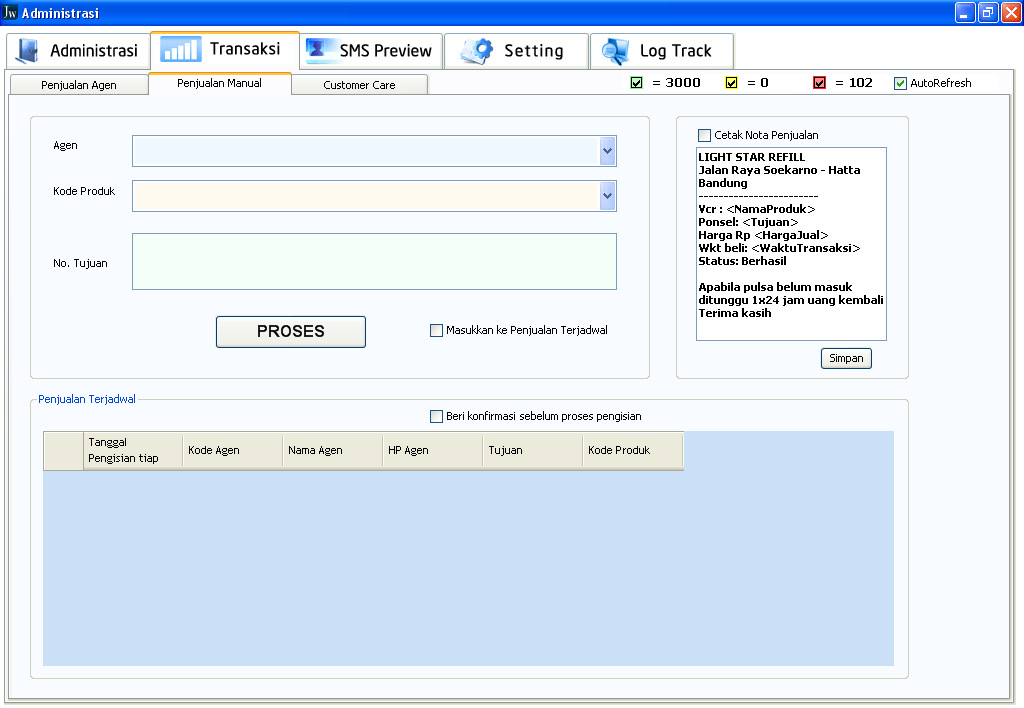
Task: Switch to Penjualan Agen subtab
Action: click(x=79, y=85)
